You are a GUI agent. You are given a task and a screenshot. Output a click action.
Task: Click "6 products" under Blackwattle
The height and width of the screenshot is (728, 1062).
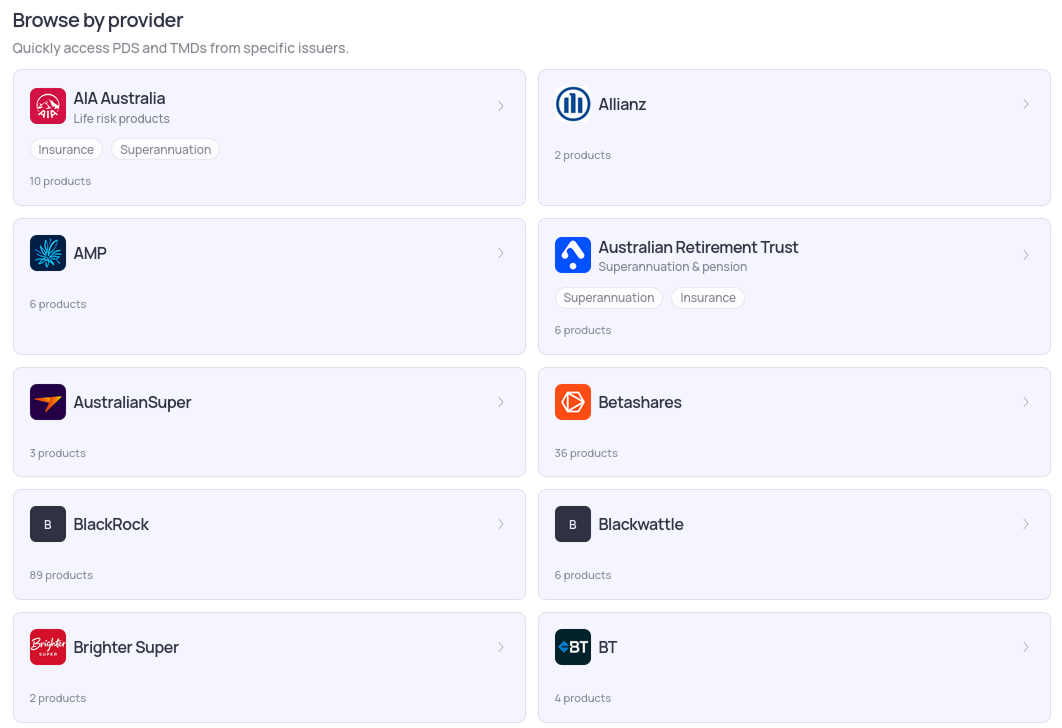click(x=582, y=575)
